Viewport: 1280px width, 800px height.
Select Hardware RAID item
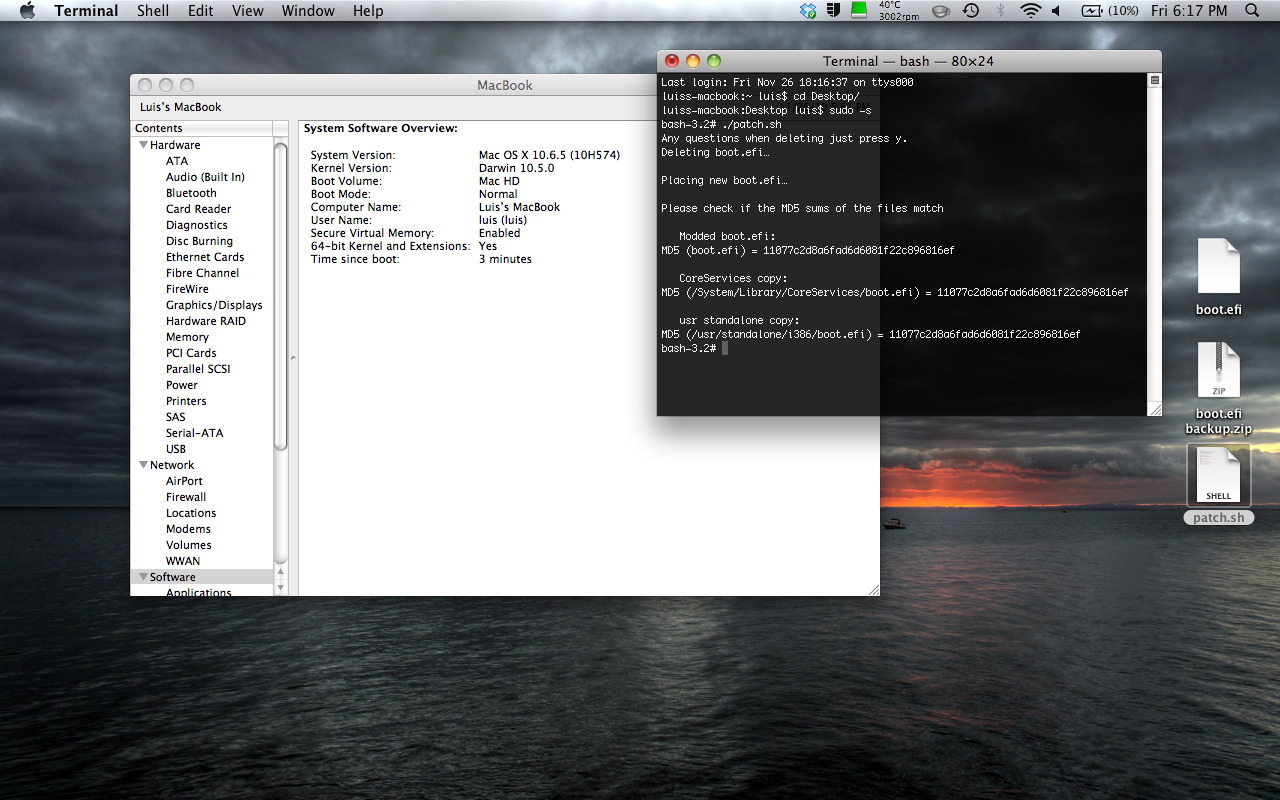coord(205,321)
